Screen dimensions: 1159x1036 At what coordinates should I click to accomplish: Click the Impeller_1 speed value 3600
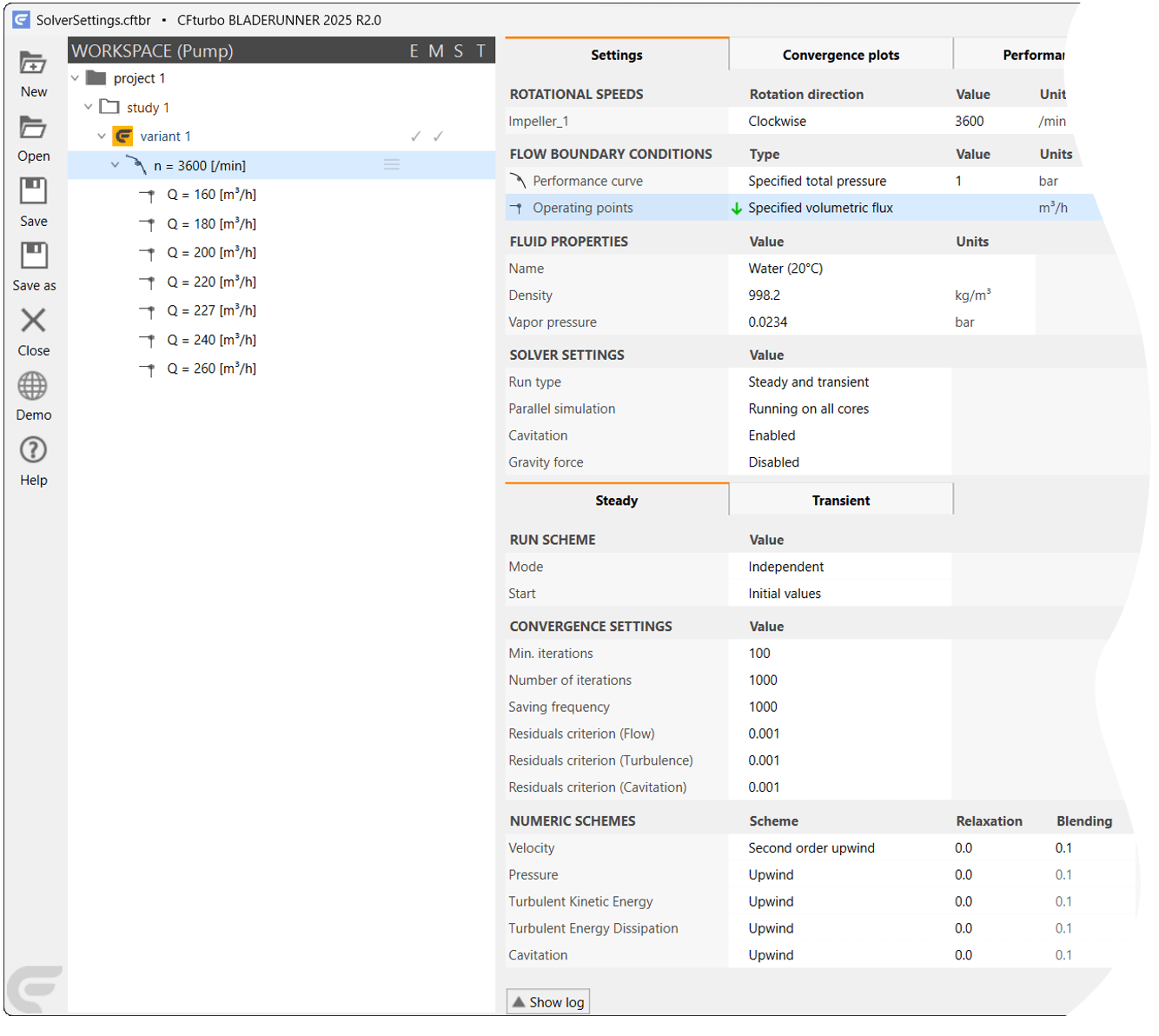coord(970,122)
